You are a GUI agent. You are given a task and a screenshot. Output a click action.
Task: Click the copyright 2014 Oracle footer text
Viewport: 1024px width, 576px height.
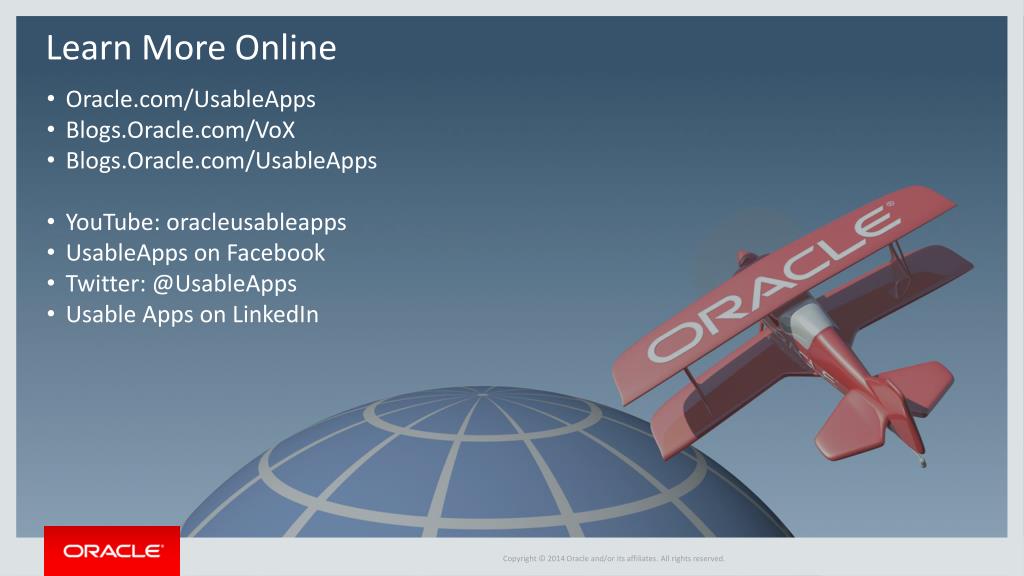[613, 558]
